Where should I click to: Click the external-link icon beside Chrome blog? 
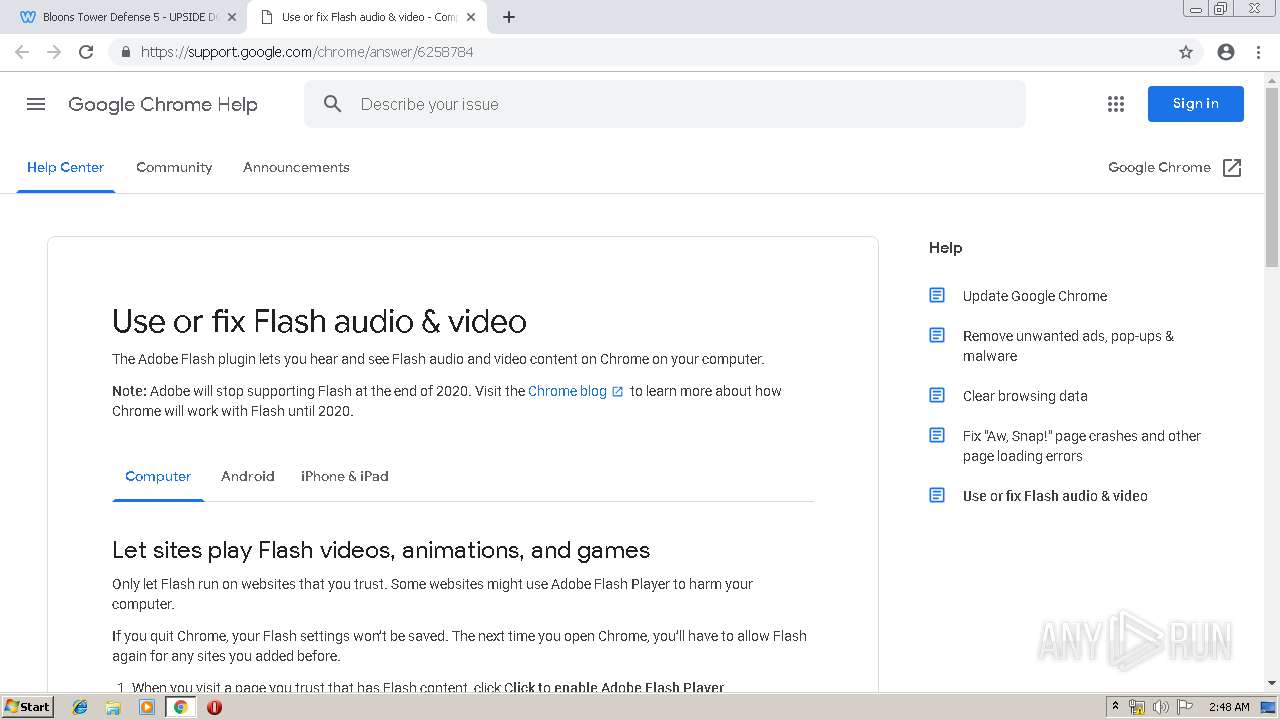pyautogui.click(x=617, y=392)
